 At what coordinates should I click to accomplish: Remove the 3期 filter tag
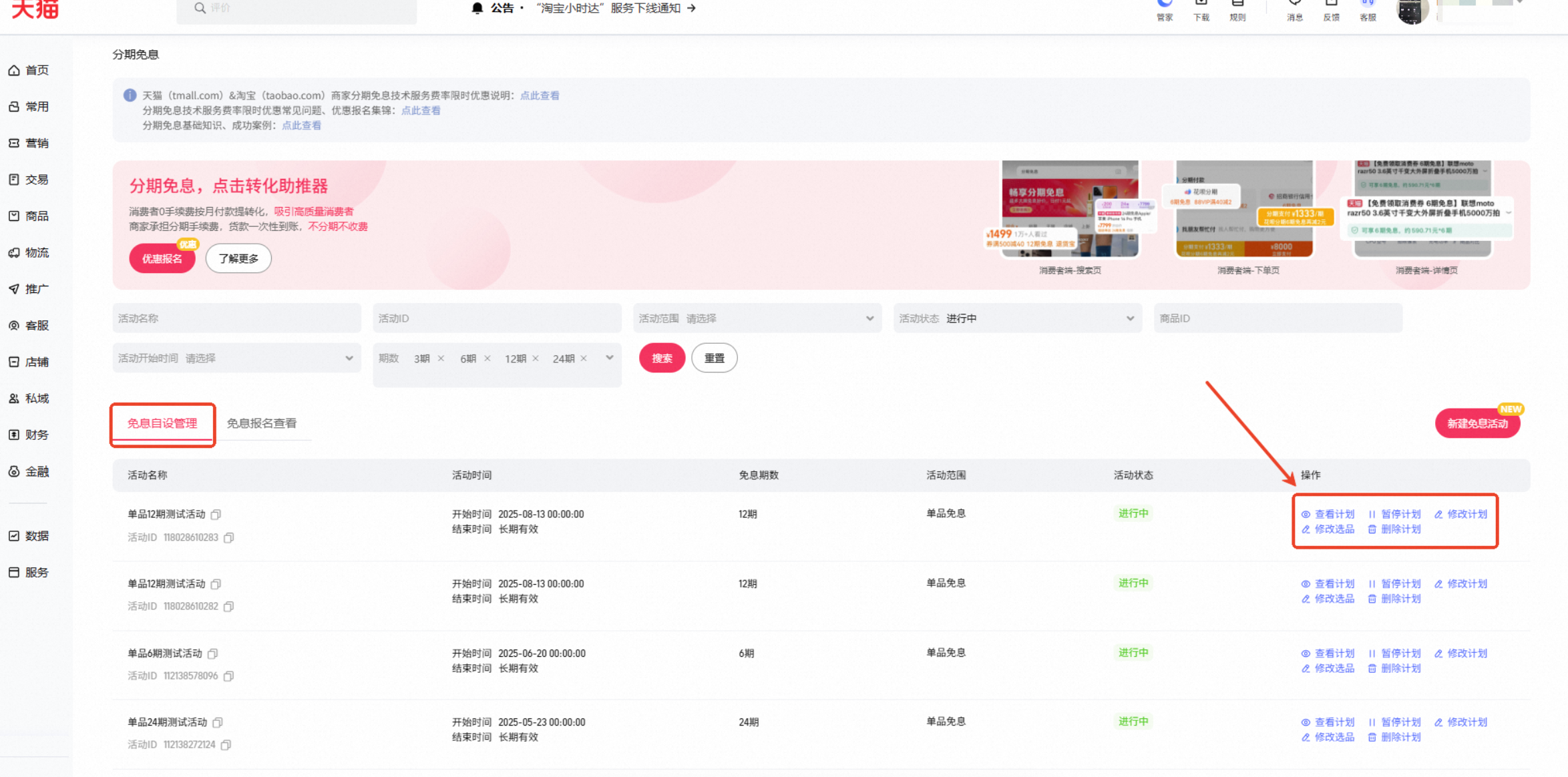point(441,358)
